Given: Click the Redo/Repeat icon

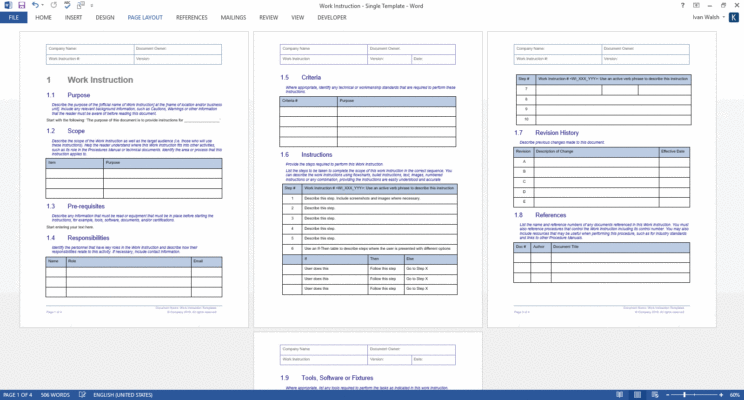Looking at the screenshot, I should [x=53, y=5].
